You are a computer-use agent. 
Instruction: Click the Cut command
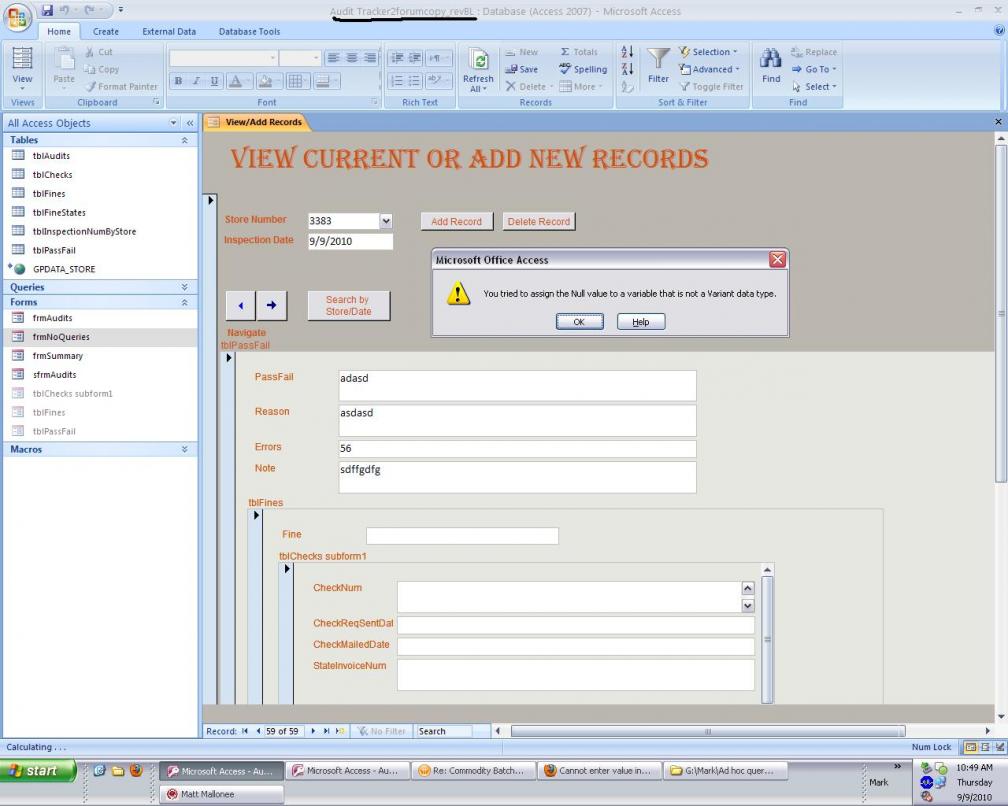click(98, 52)
